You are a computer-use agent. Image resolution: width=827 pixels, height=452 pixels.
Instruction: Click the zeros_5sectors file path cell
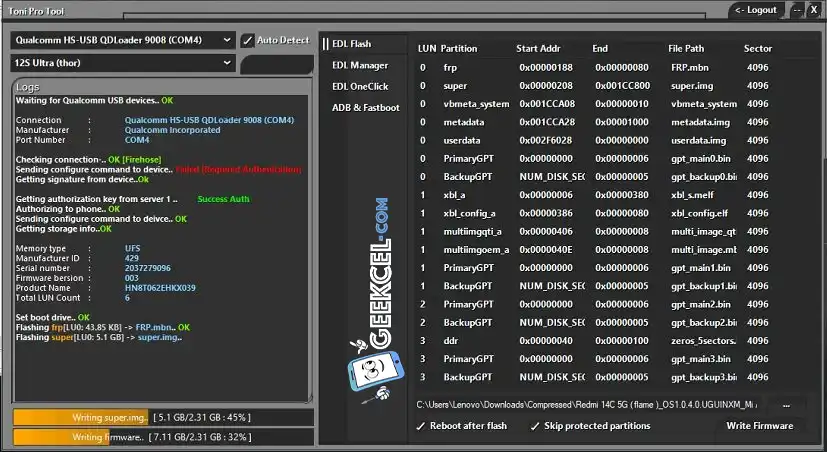tap(704, 341)
